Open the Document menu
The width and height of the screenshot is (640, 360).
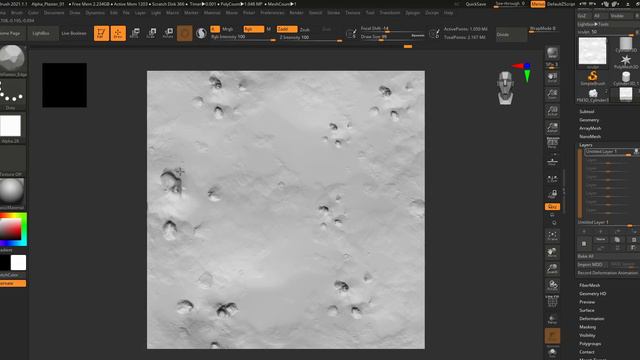tap(54, 13)
